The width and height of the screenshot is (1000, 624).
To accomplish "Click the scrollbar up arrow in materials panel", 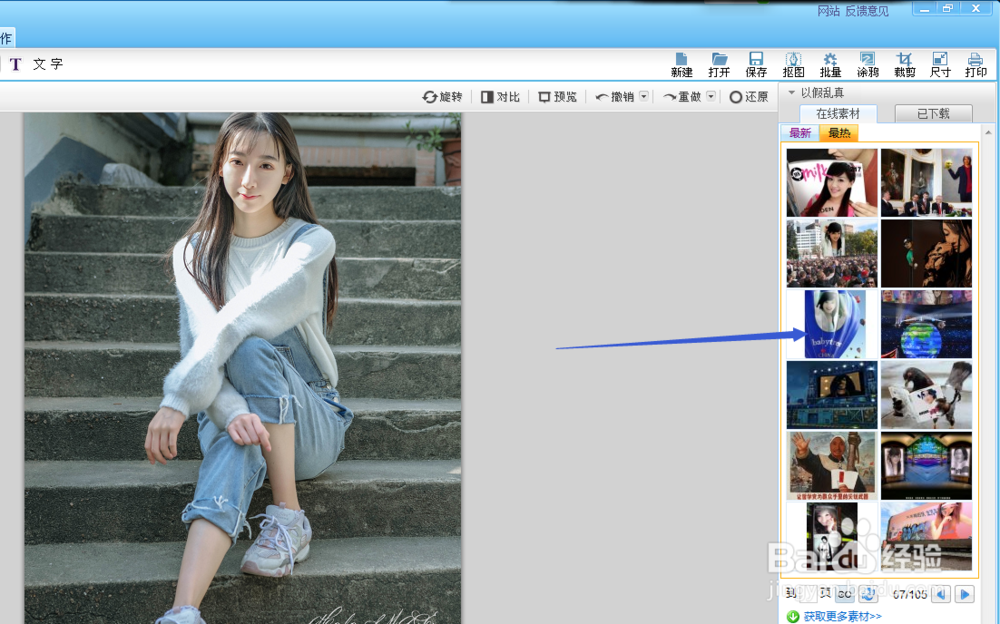I will click(989, 132).
